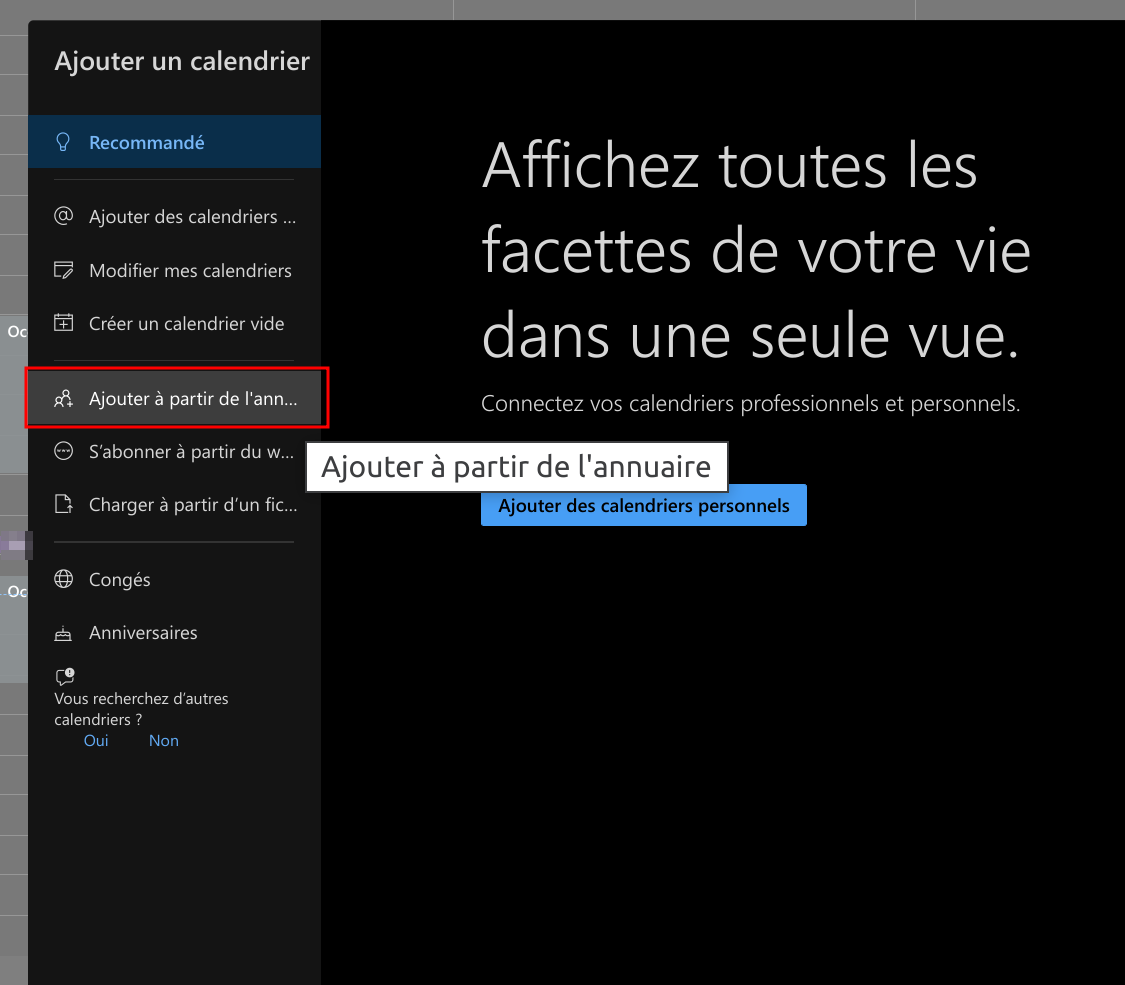Select "S'abonner à partir du w..." option

pos(190,451)
